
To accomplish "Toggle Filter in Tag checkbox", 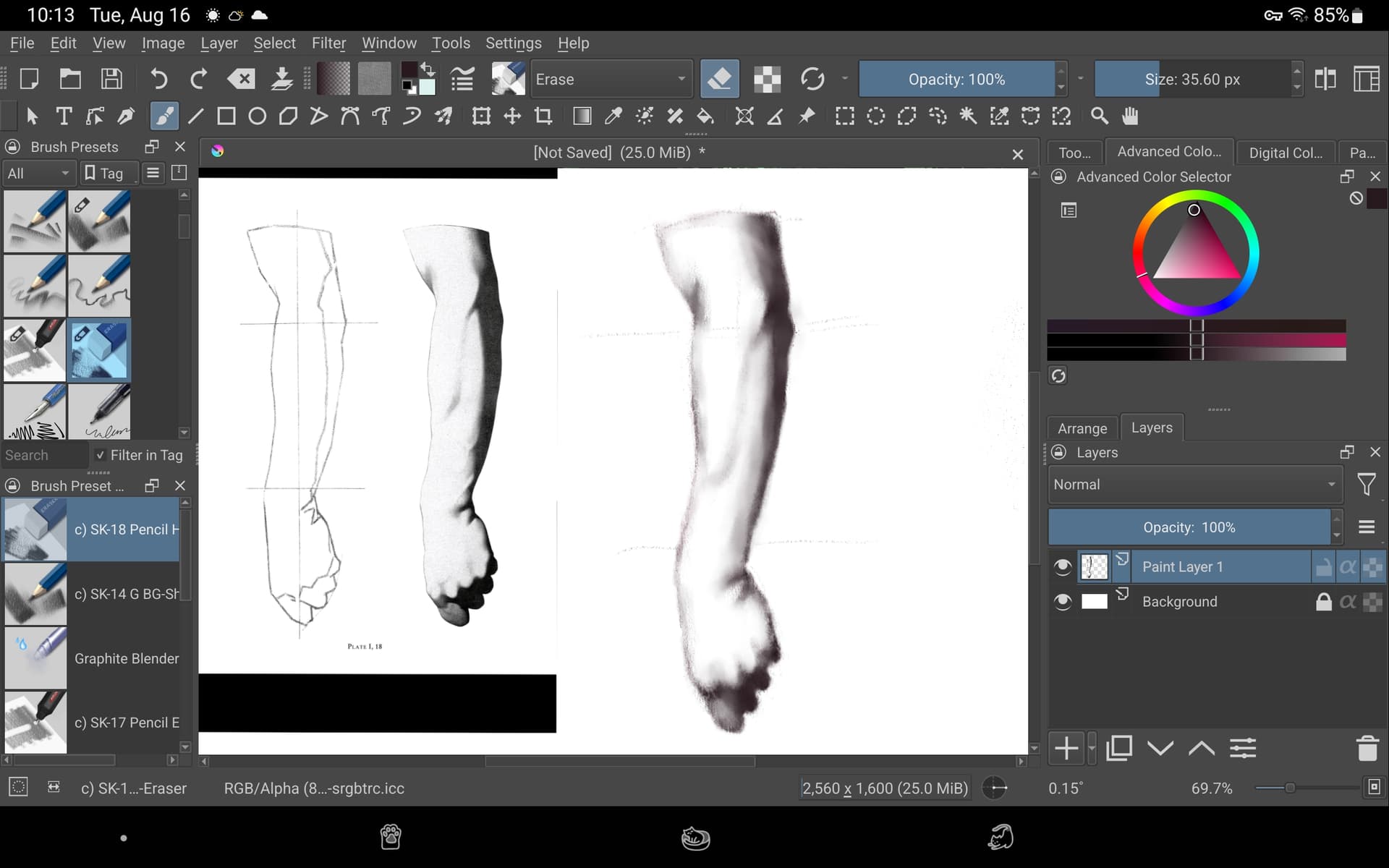I will [101, 455].
